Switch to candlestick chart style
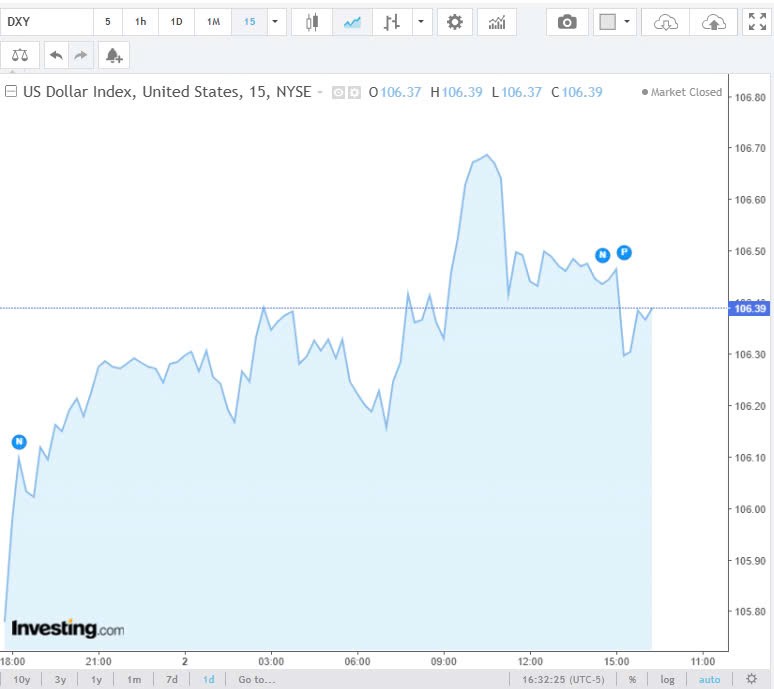The height and width of the screenshot is (689, 774). [312, 22]
